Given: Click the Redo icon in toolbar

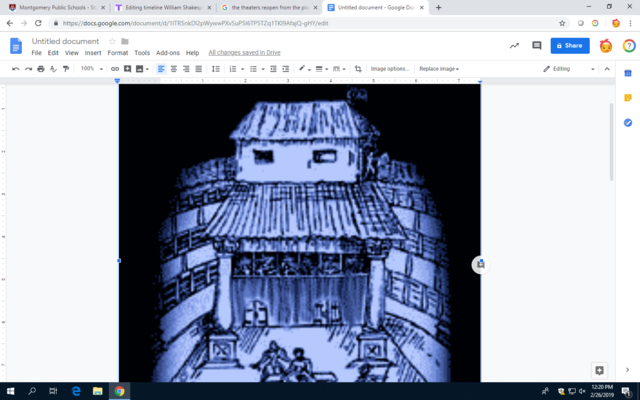Looking at the screenshot, I should [x=28, y=69].
